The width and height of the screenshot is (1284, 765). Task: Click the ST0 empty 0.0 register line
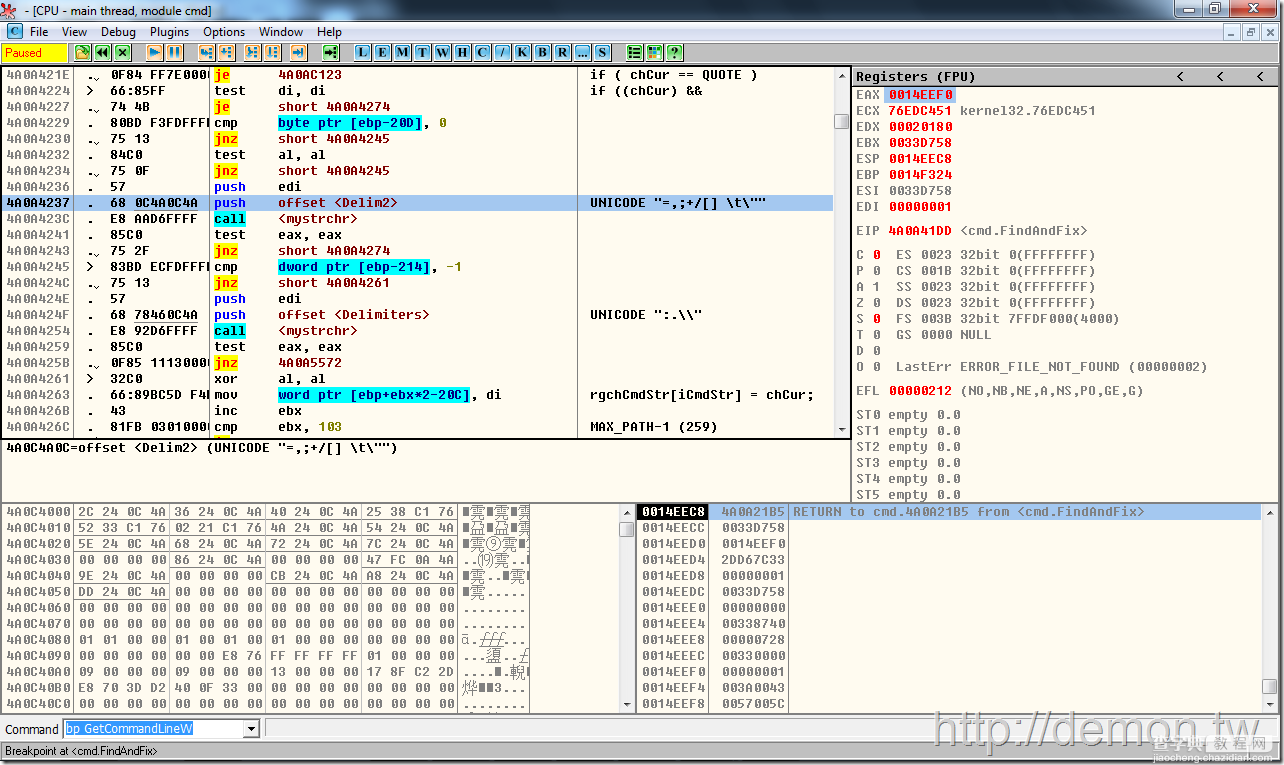pyautogui.click(x=908, y=415)
